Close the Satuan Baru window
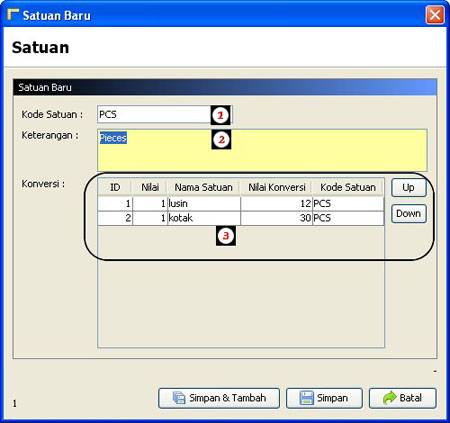The height and width of the screenshot is (423, 450). (435, 15)
